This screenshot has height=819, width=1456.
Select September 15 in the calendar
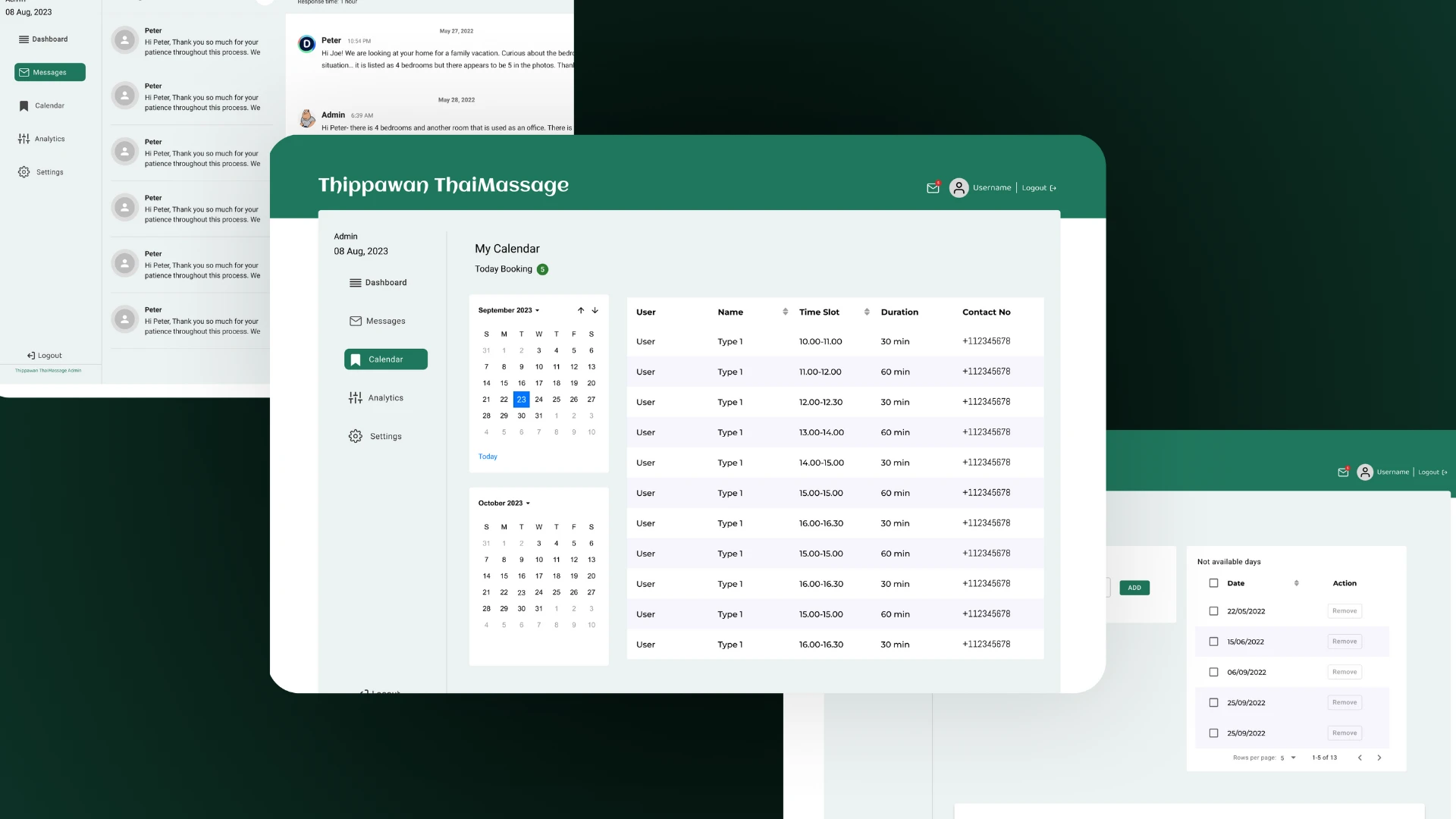click(504, 383)
